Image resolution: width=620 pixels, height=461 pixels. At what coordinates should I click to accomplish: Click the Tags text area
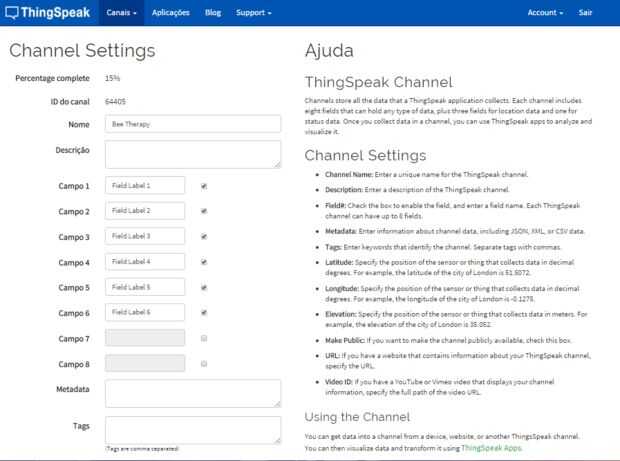pyautogui.click(x=192, y=429)
